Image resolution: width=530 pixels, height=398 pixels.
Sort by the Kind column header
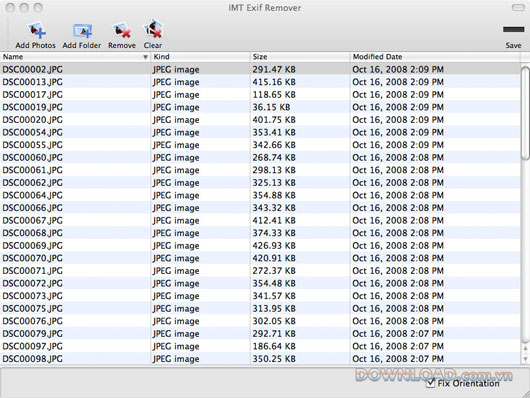(200, 57)
